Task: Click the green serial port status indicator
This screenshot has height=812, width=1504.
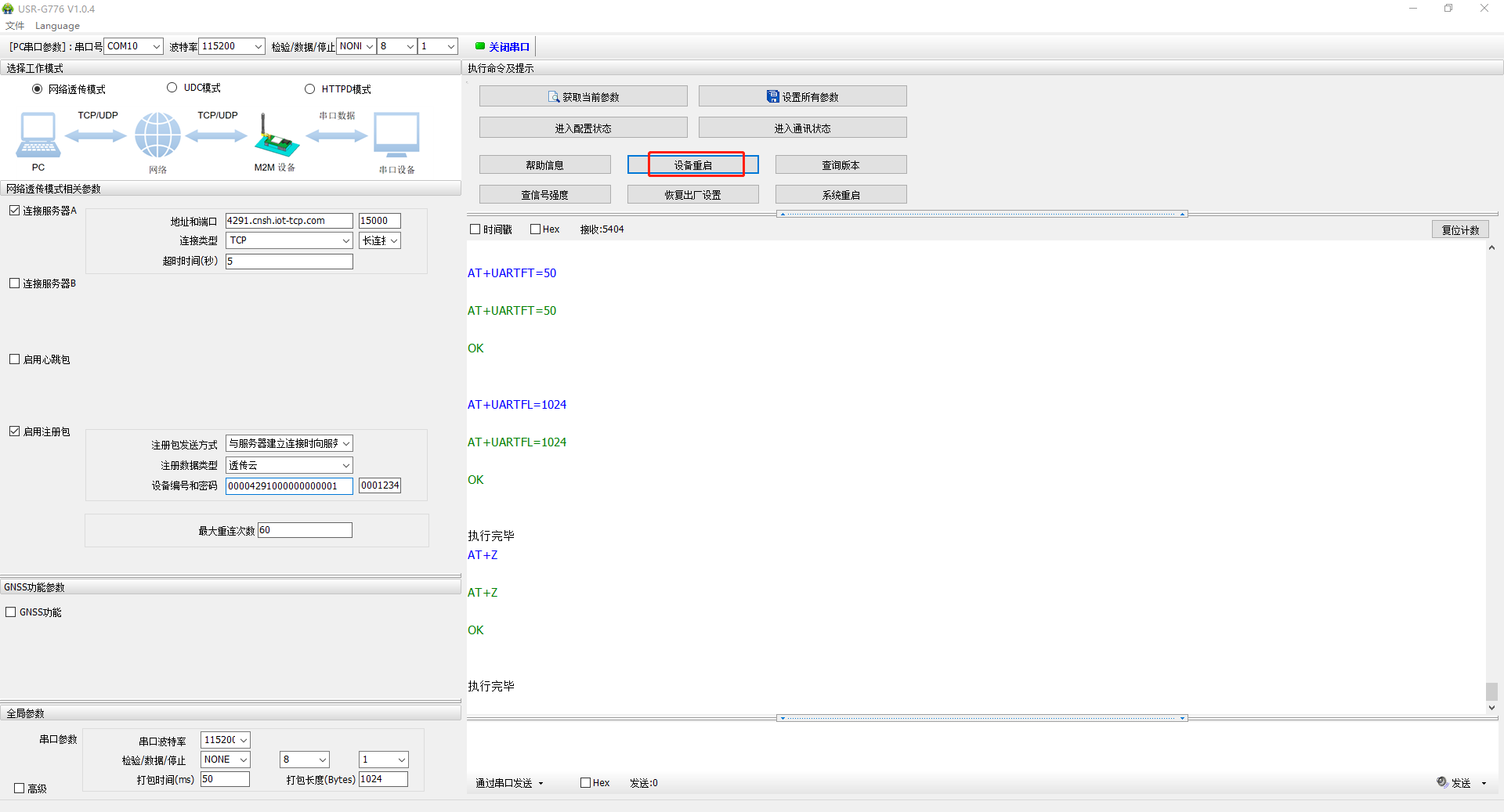Action: [479, 46]
